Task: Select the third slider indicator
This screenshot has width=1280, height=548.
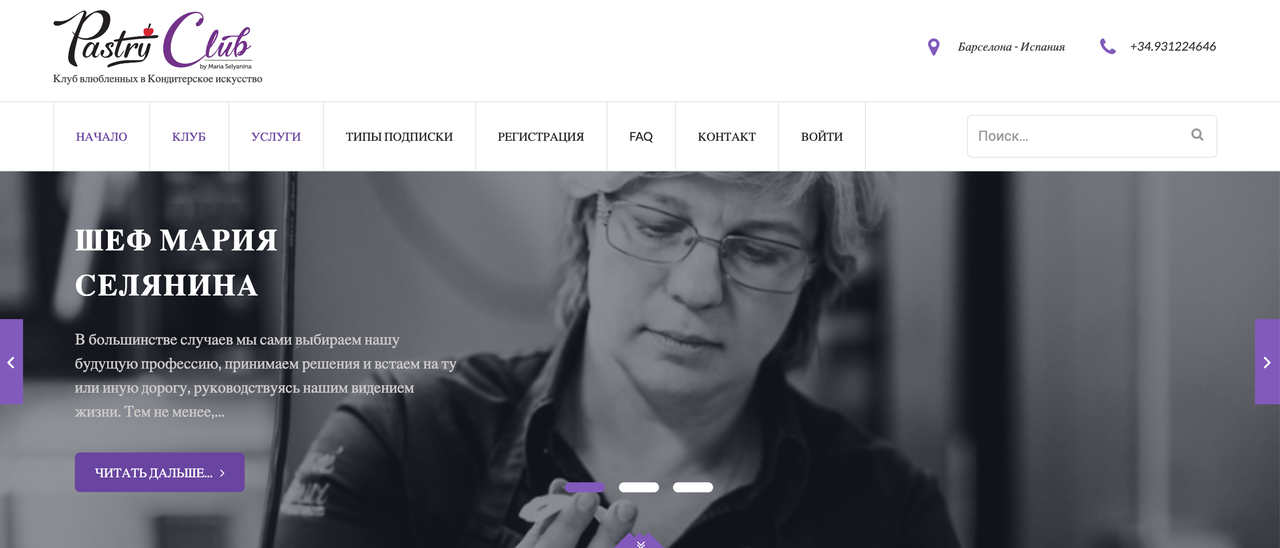Action: [693, 488]
